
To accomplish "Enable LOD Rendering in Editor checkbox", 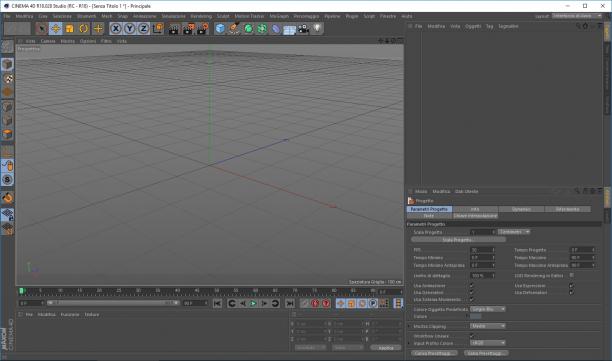I will (x=571, y=275).
